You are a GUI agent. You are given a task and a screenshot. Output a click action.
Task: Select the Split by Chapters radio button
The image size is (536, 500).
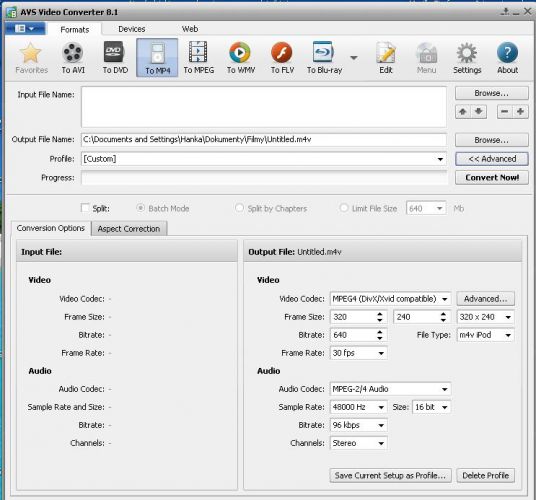[x=239, y=208]
